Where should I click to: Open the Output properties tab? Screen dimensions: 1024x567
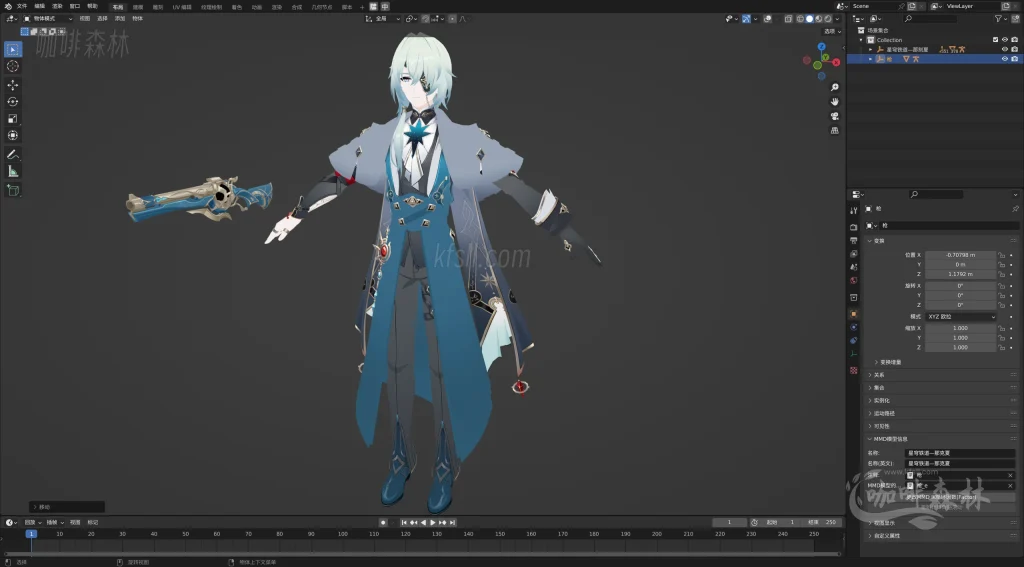point(854,240)
